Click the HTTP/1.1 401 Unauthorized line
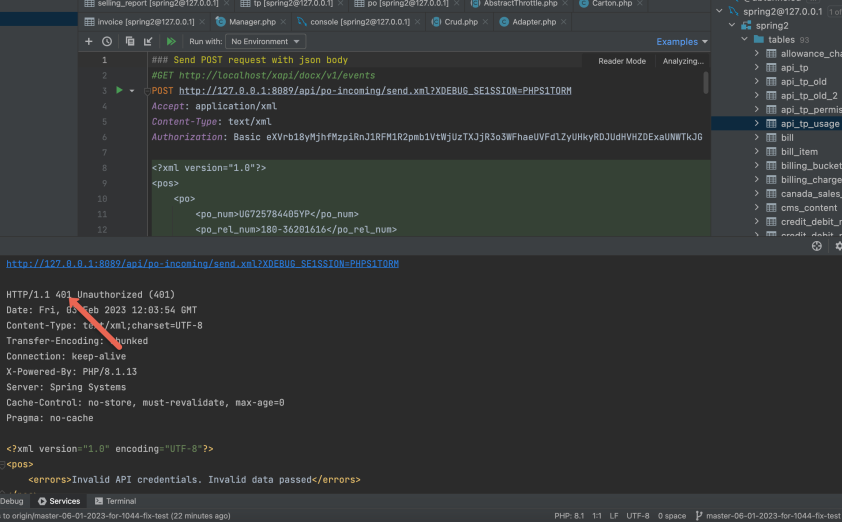The image size is (842, 522). coord(91,295)
